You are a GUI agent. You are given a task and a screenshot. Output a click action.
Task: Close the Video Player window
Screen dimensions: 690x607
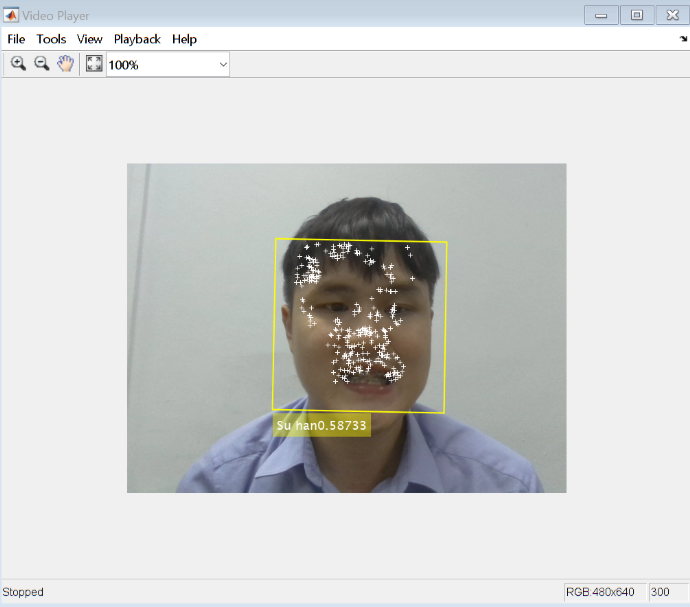[672, 15]
